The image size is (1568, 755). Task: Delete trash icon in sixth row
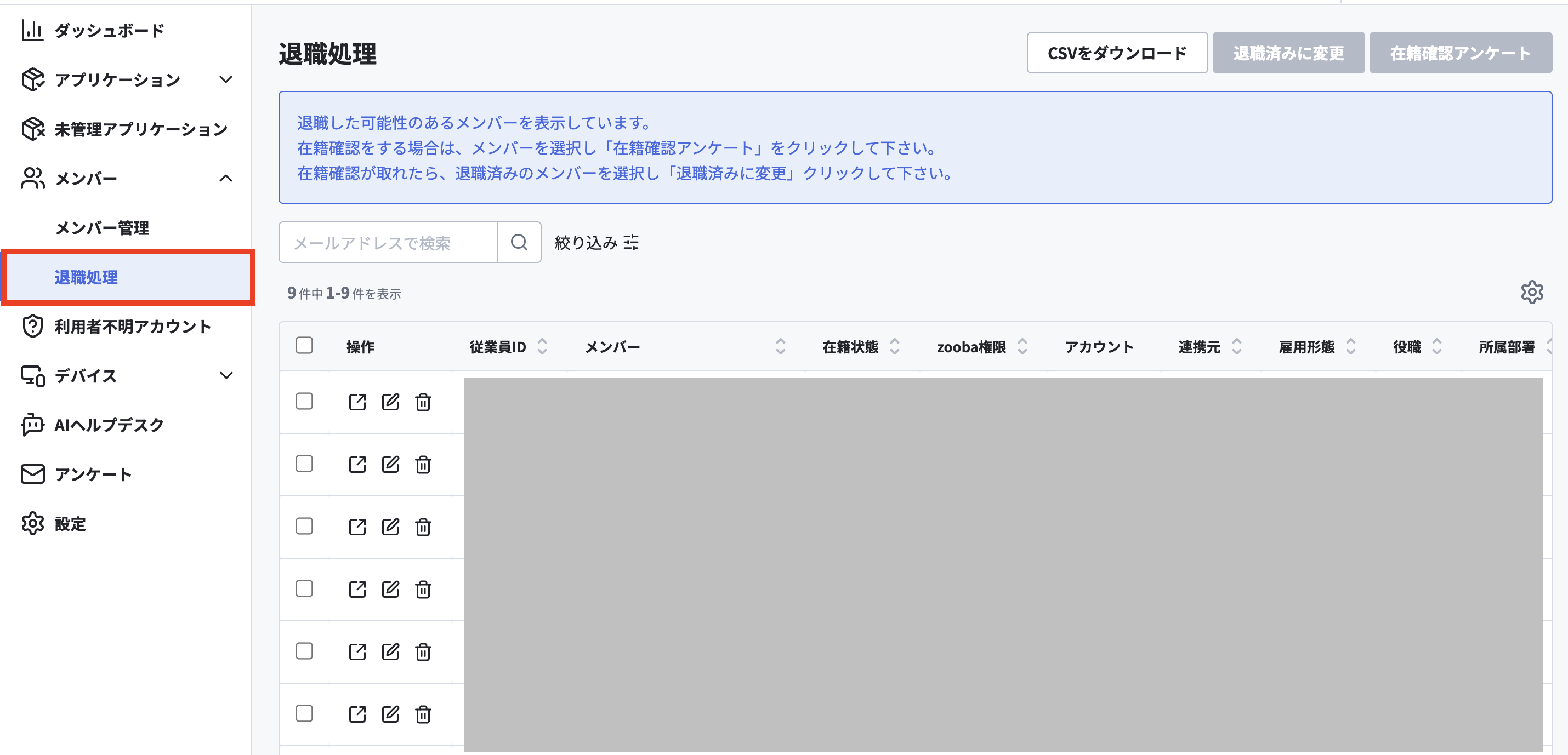pos(423,714)
